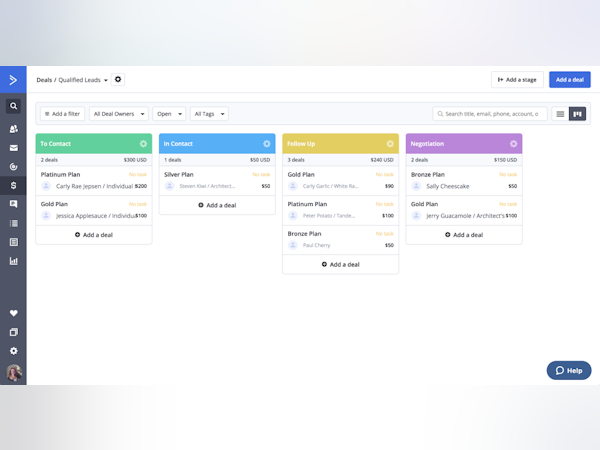
Task: Click the Add a filter button
Action: point(62,114)
